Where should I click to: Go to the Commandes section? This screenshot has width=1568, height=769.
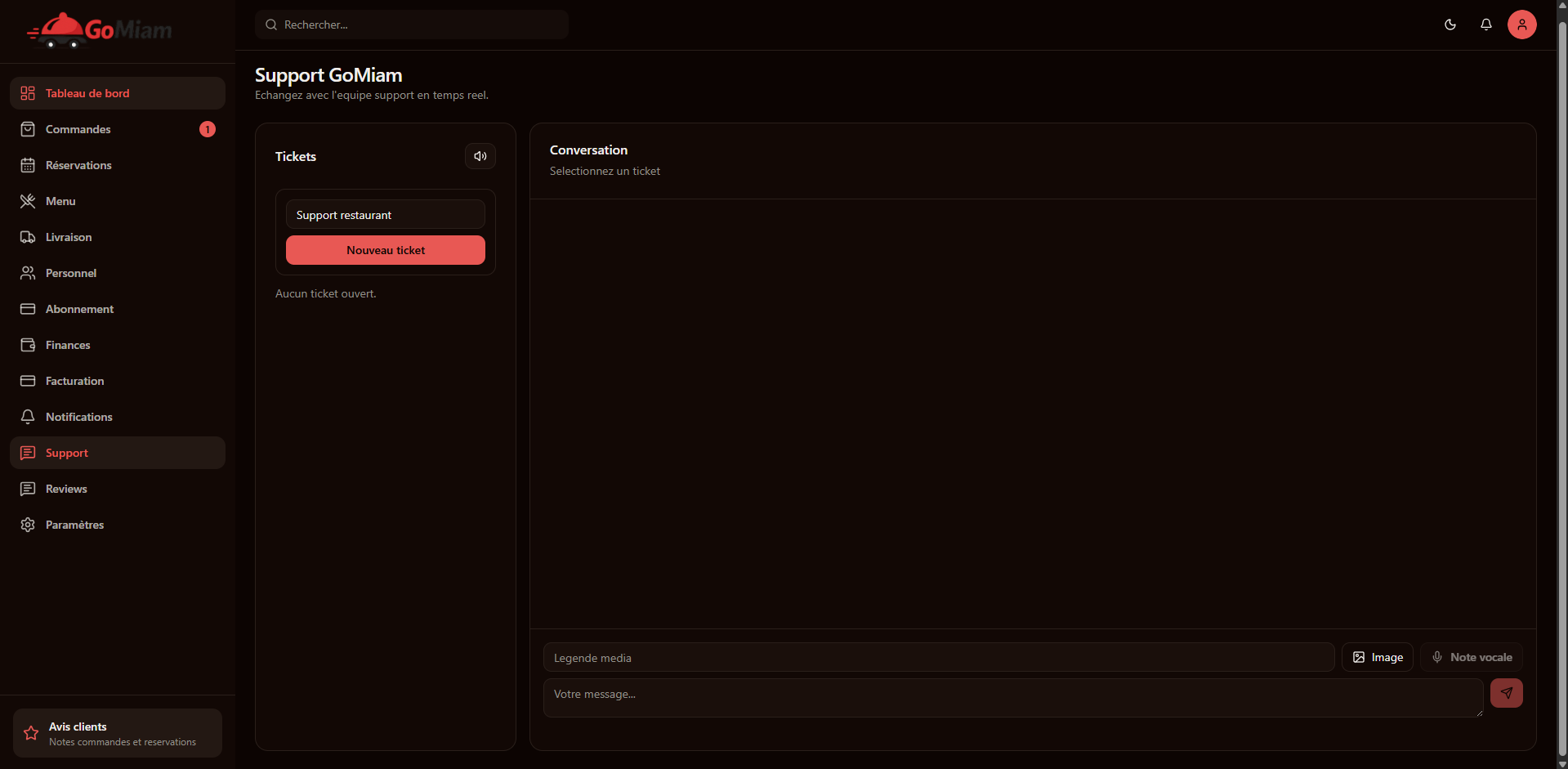[118, 129]
